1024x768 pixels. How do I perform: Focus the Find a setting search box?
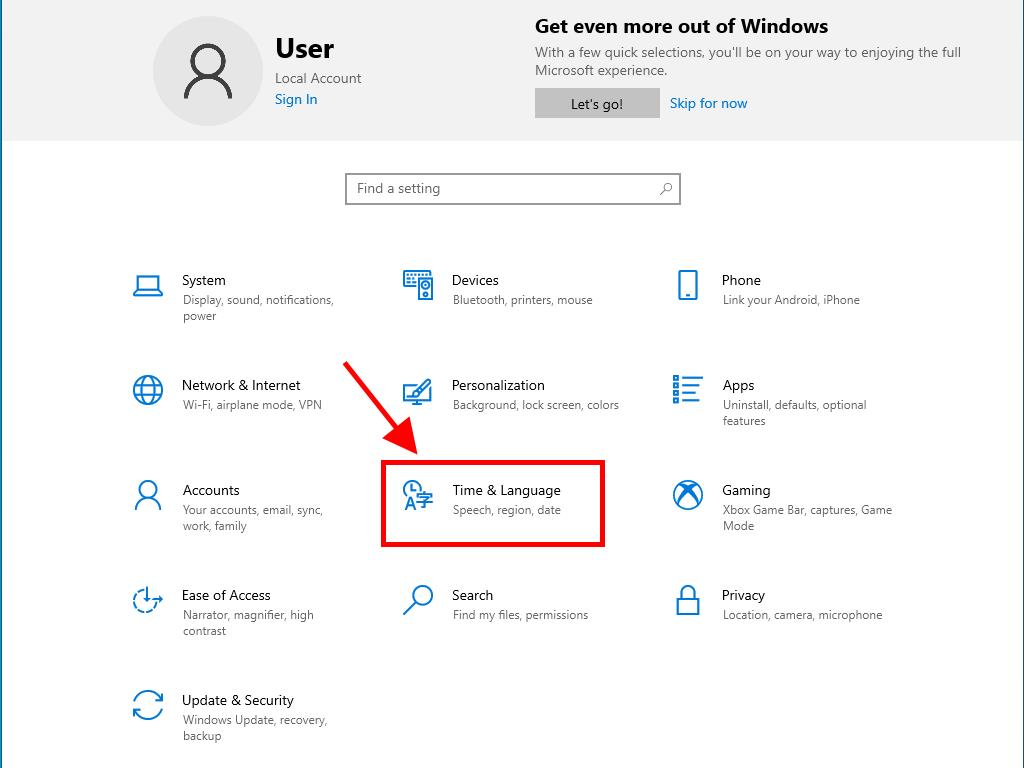500,189
